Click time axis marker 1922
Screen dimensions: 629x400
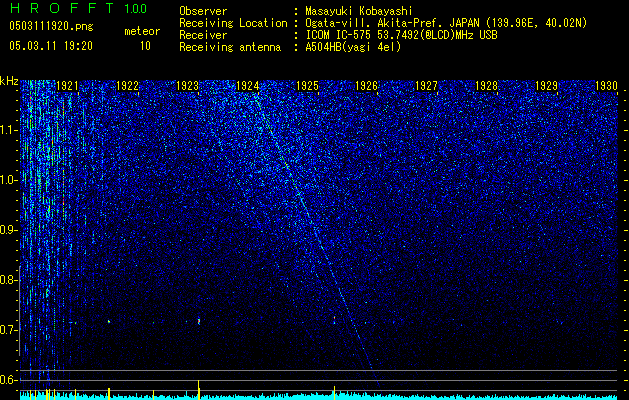click(128, 85)
